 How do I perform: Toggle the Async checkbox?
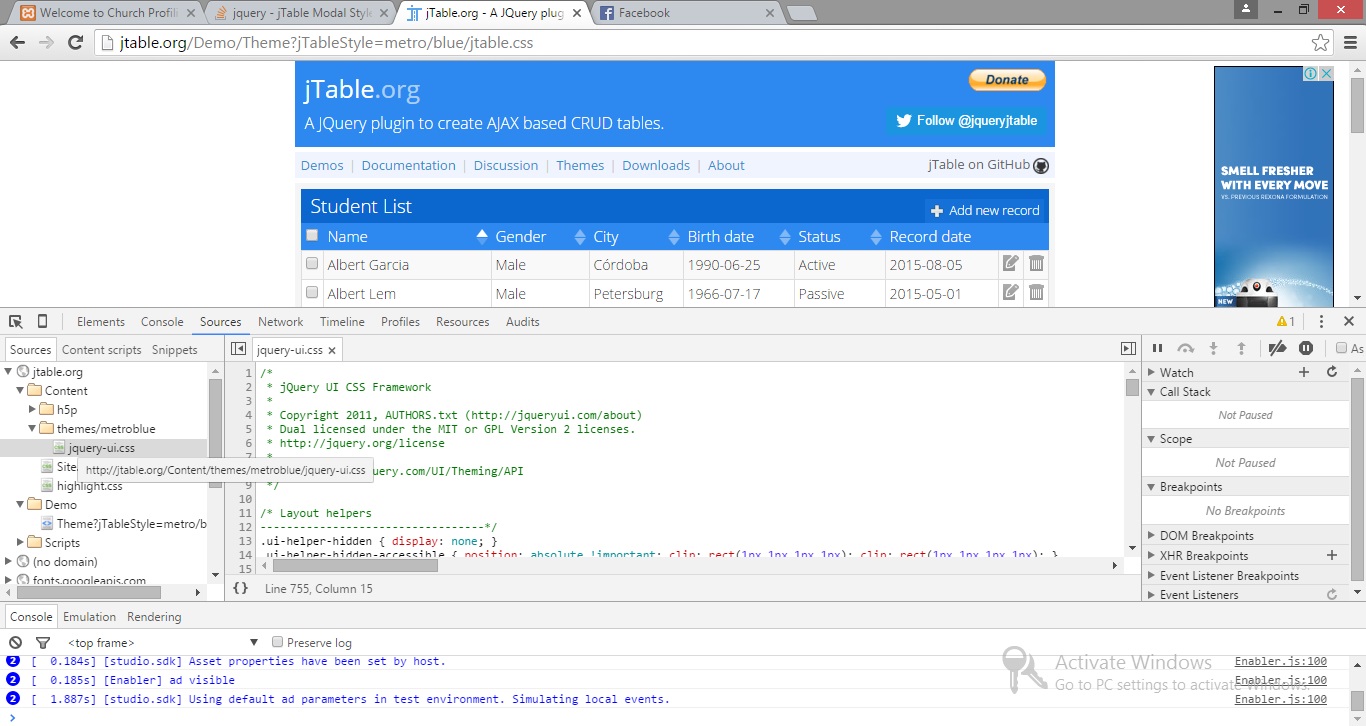click(1340, 348)
